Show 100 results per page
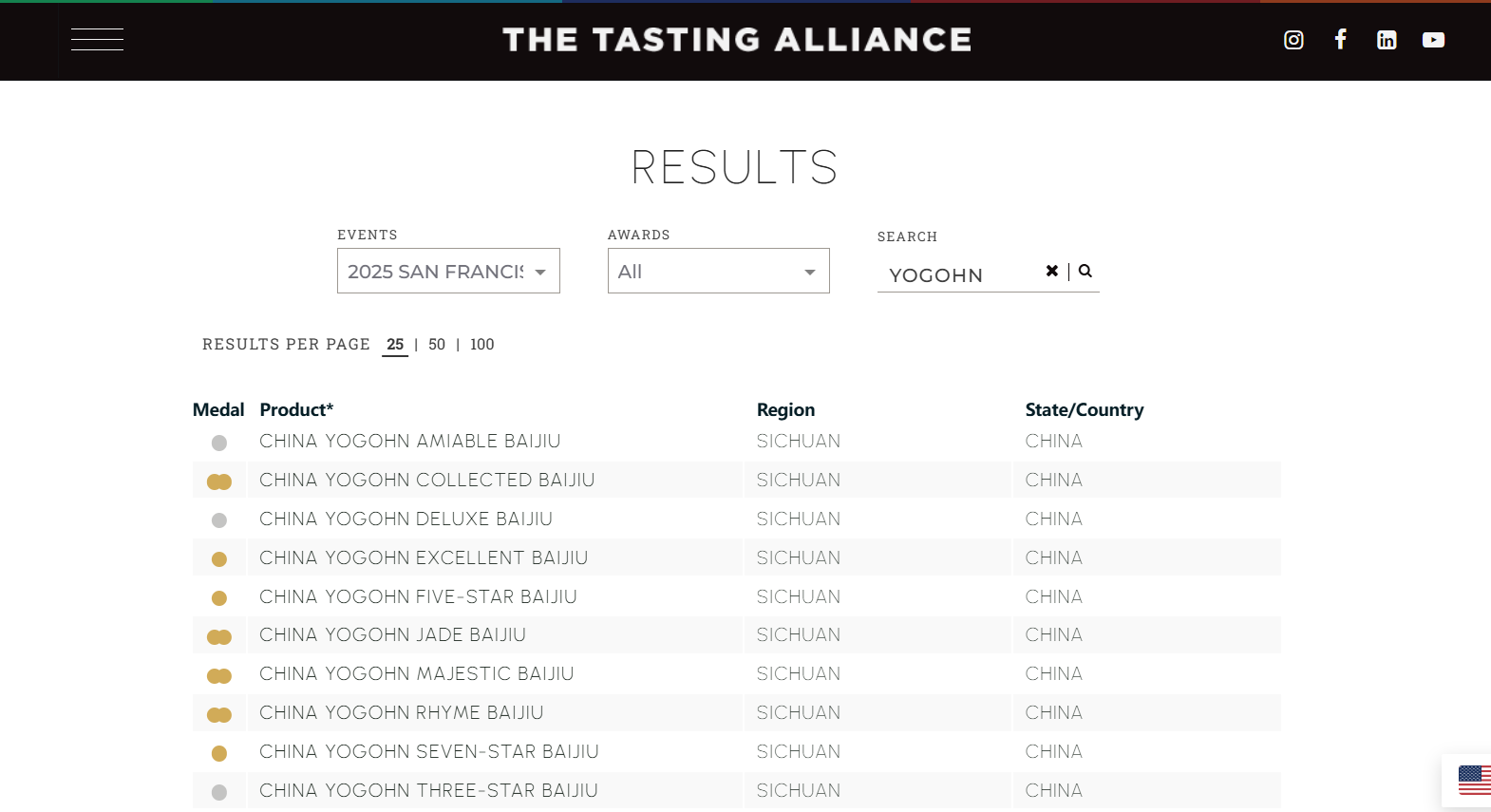The image size is (1491, 812). tap(482, 344)
